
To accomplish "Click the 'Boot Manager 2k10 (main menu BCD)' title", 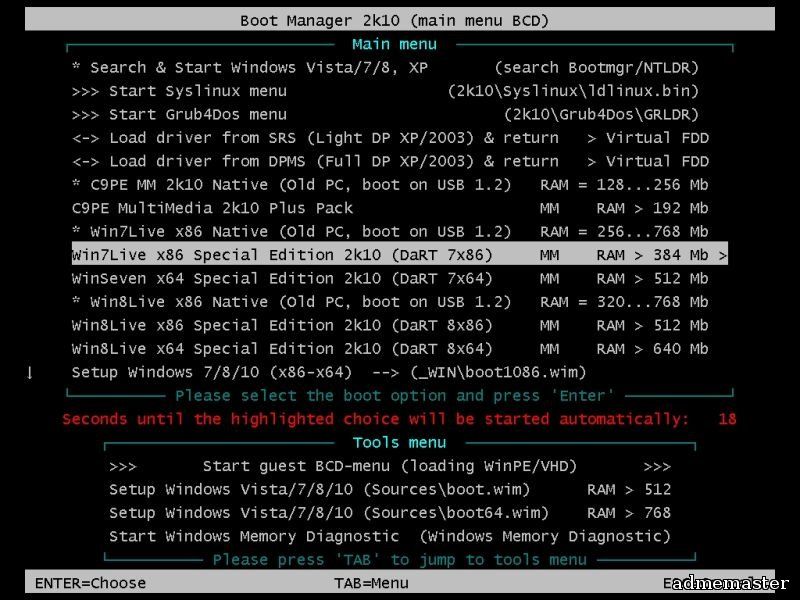I will 394,21.
